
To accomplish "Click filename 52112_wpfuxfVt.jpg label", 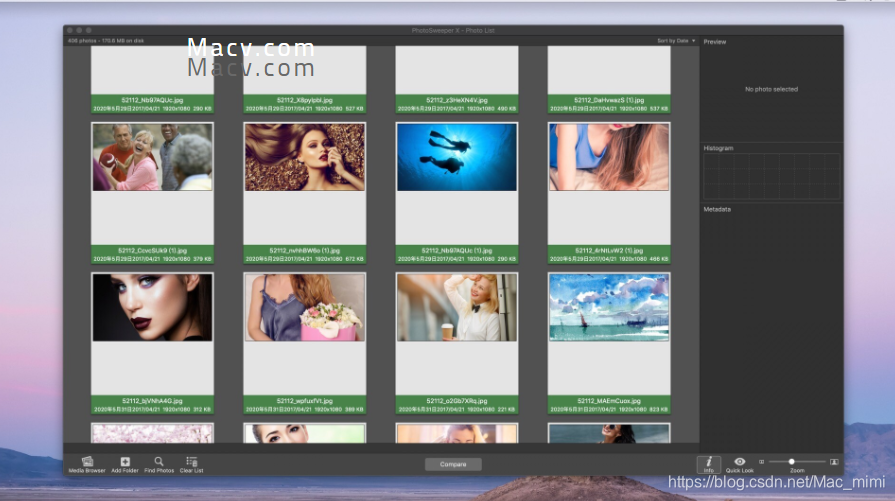I will (305, 401).
